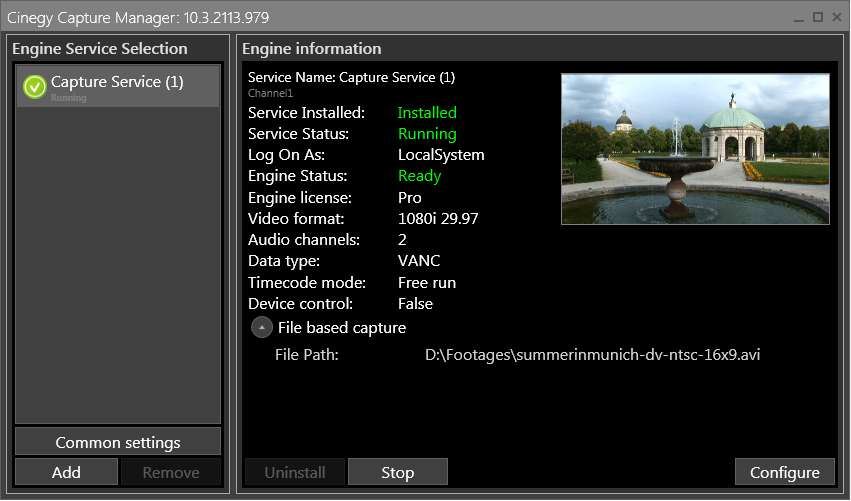Click the 'False' device control value
Viewport: 851px width, 501px height.
[415, 304]
